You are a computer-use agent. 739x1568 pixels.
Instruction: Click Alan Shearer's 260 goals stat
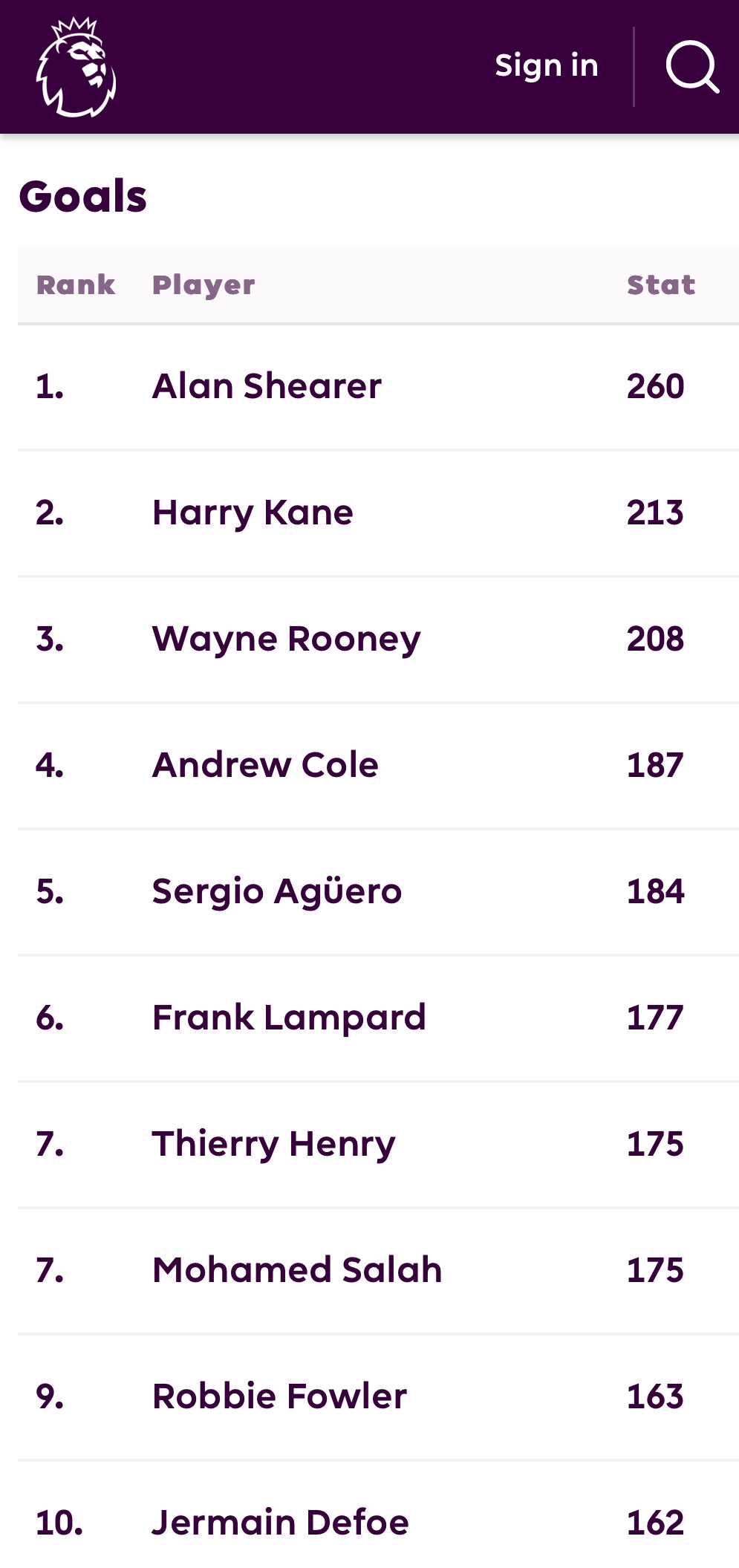(x=655, y=386)
